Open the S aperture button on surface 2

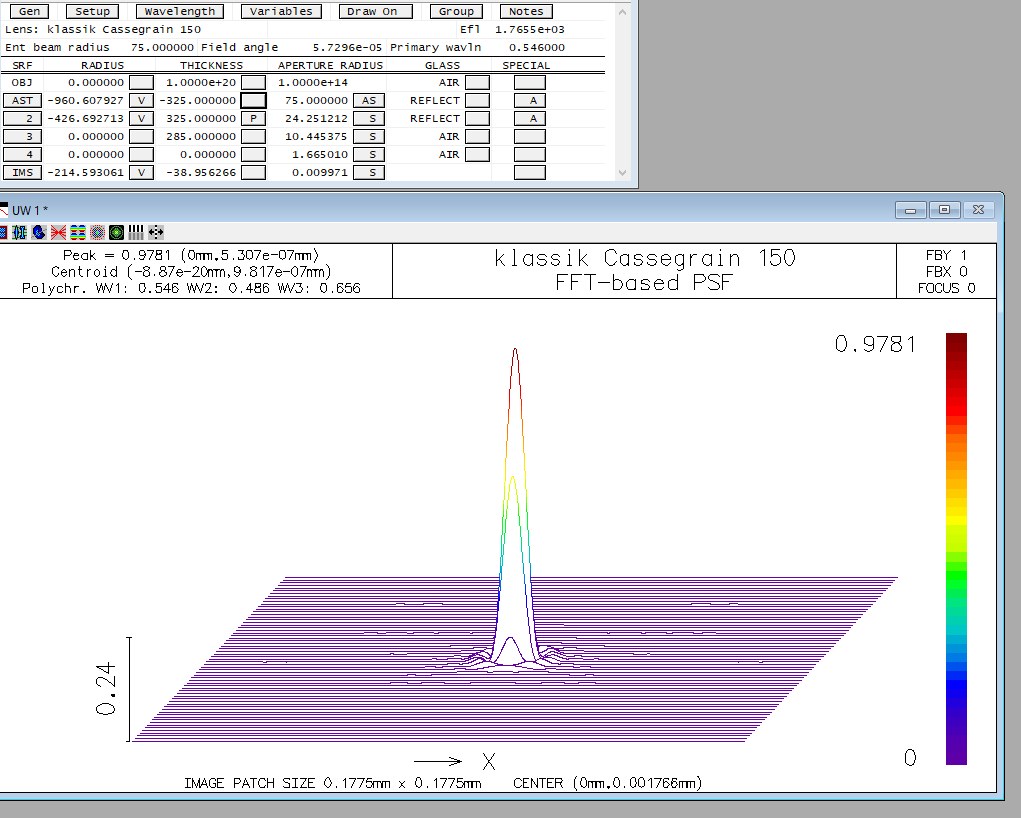click(369, 119)
